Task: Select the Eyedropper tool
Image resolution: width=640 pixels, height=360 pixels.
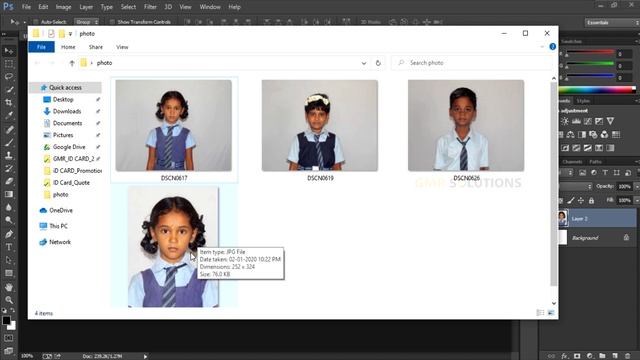Action: pyautogui.click(x=9, y=116)
